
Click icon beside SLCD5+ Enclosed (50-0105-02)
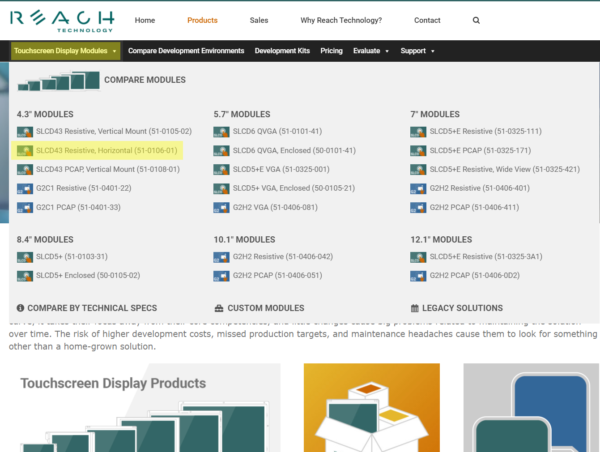[25, 276]
